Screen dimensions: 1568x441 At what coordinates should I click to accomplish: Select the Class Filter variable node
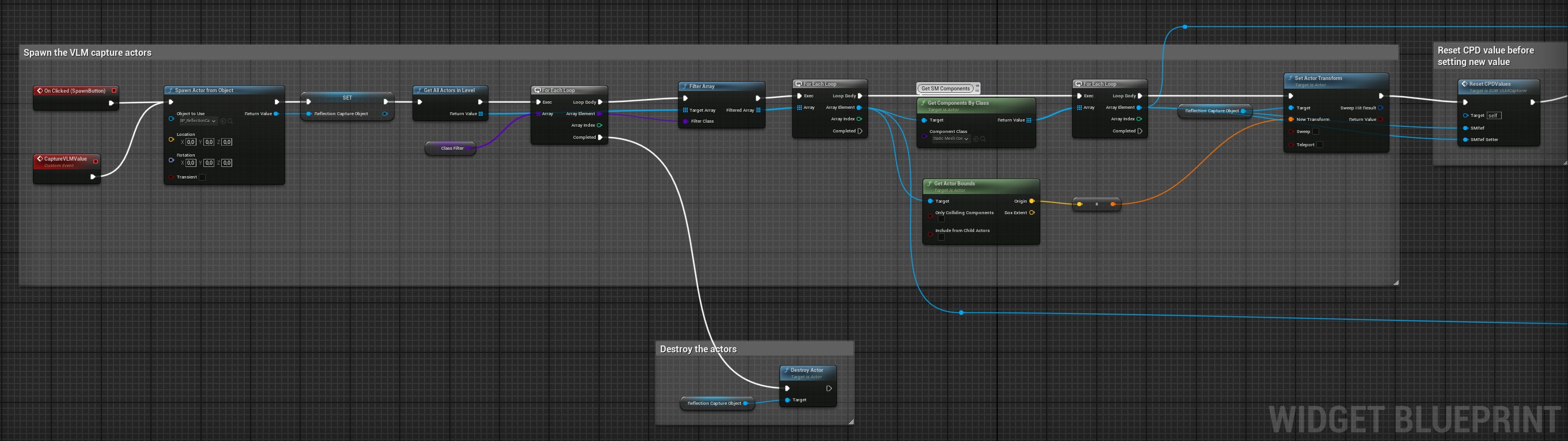point(450,149)
